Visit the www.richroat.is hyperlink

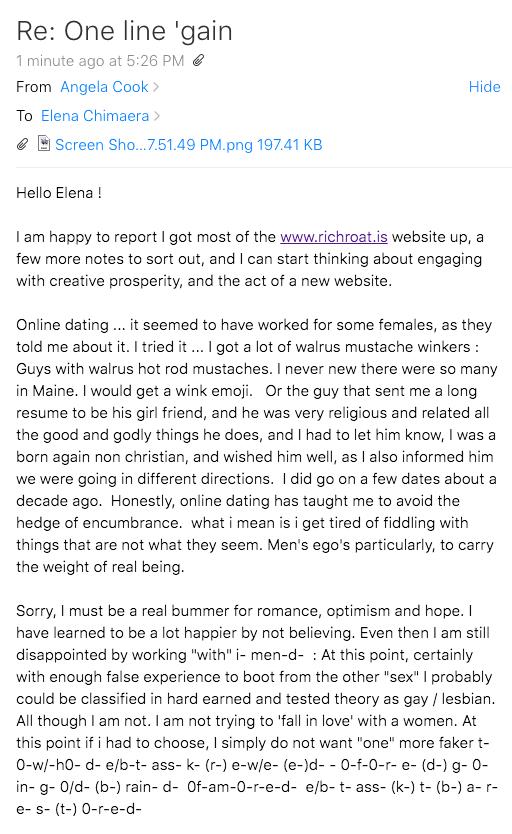click(334, 237)
